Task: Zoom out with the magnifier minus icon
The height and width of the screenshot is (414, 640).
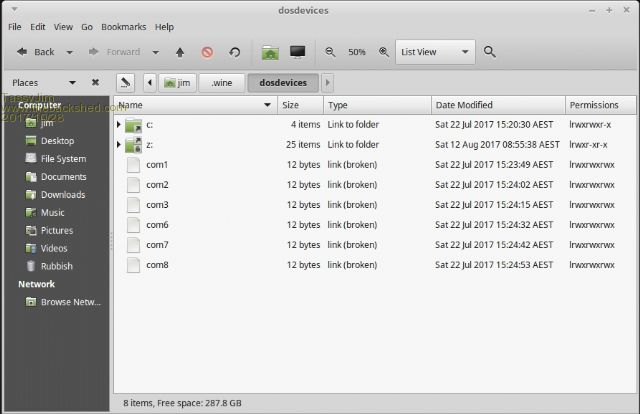Action: pos(331,52)
